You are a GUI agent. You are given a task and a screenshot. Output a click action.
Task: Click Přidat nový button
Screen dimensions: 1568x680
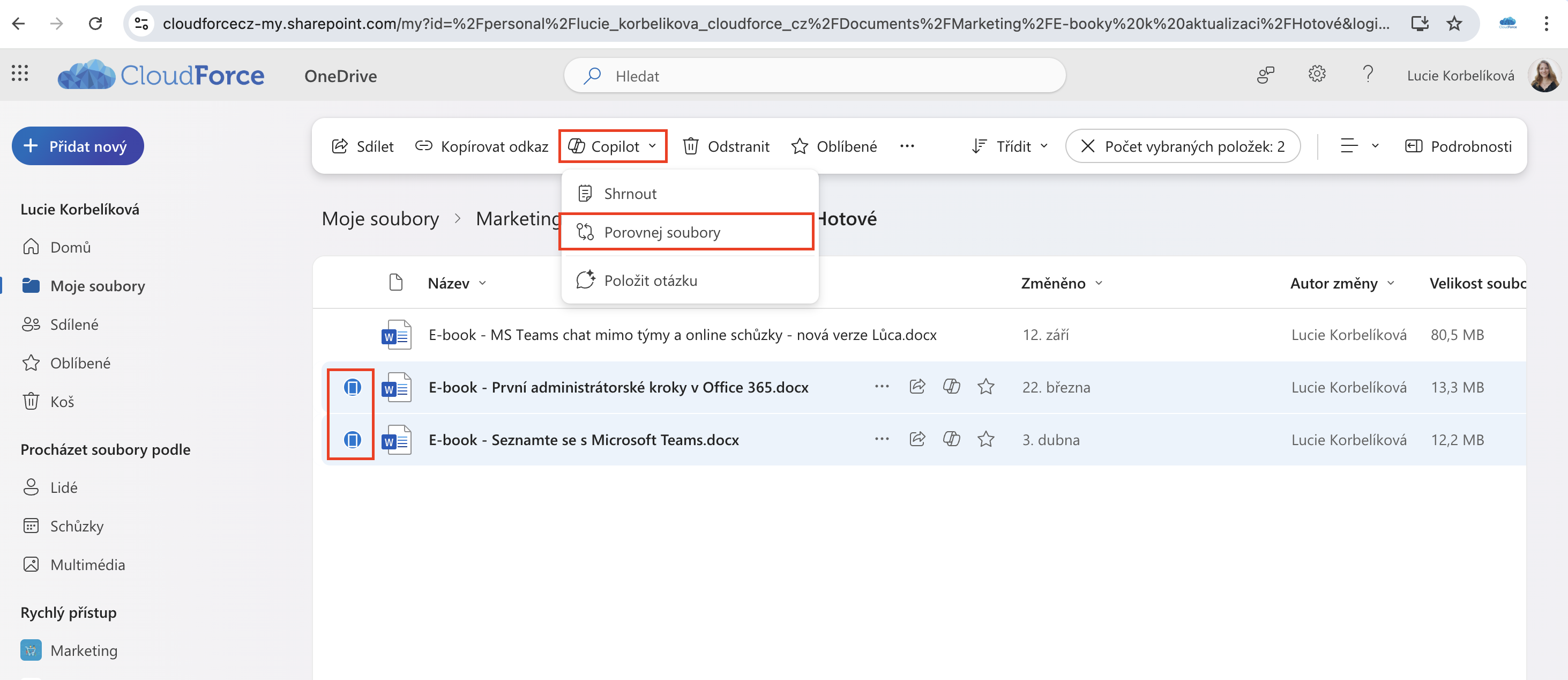coord(78,146)
